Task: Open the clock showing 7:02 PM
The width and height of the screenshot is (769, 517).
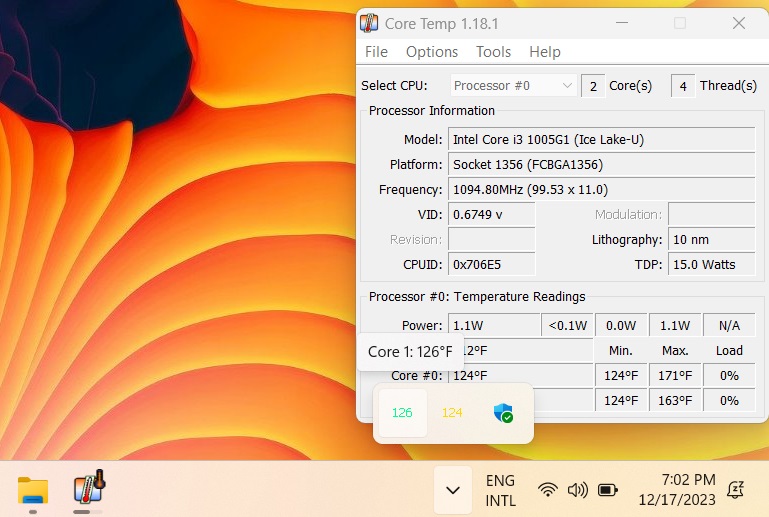Action: pos(677,490)
